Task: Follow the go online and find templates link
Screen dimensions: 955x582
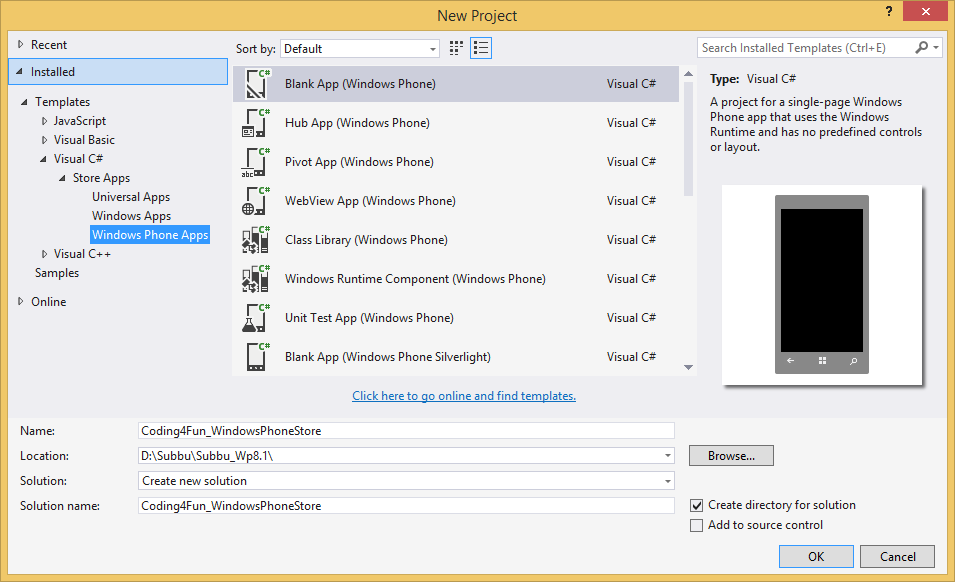Action: coord(463,395)
